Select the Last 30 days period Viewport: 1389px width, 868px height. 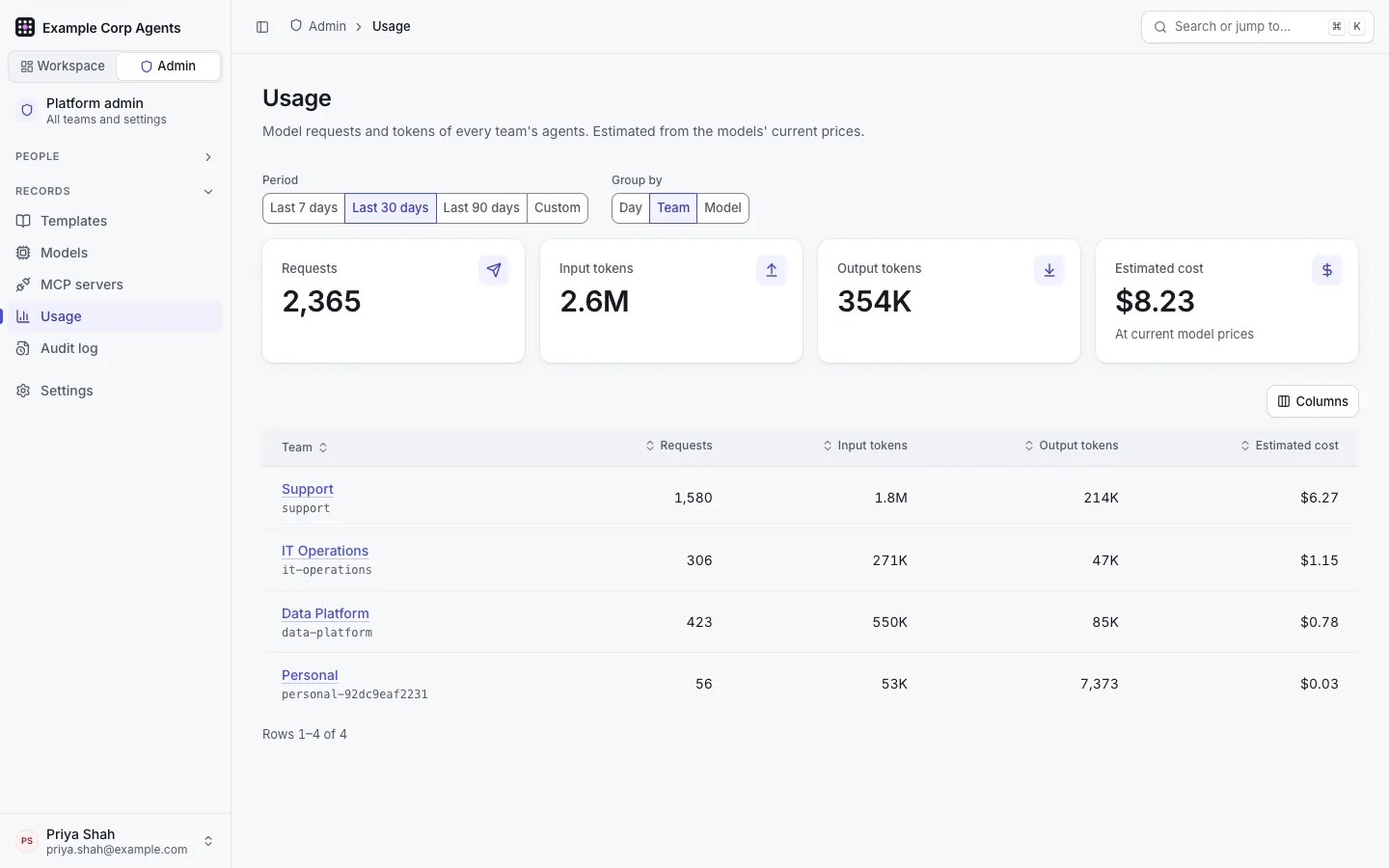click(x=391, y=208)
